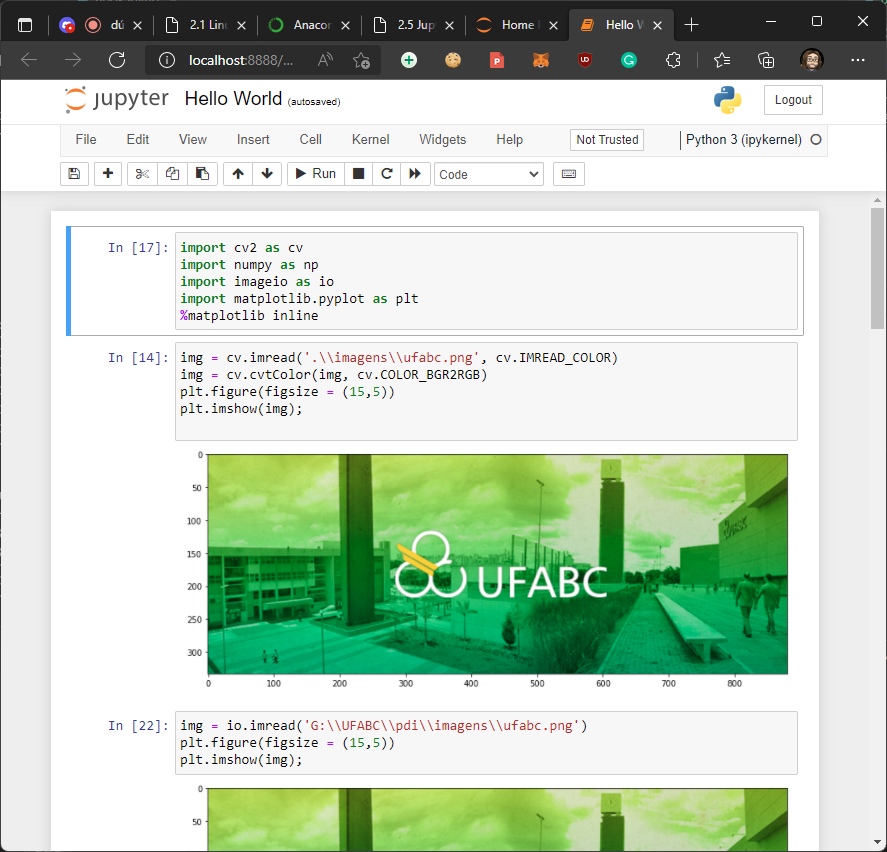Run the selected cell

316,174
